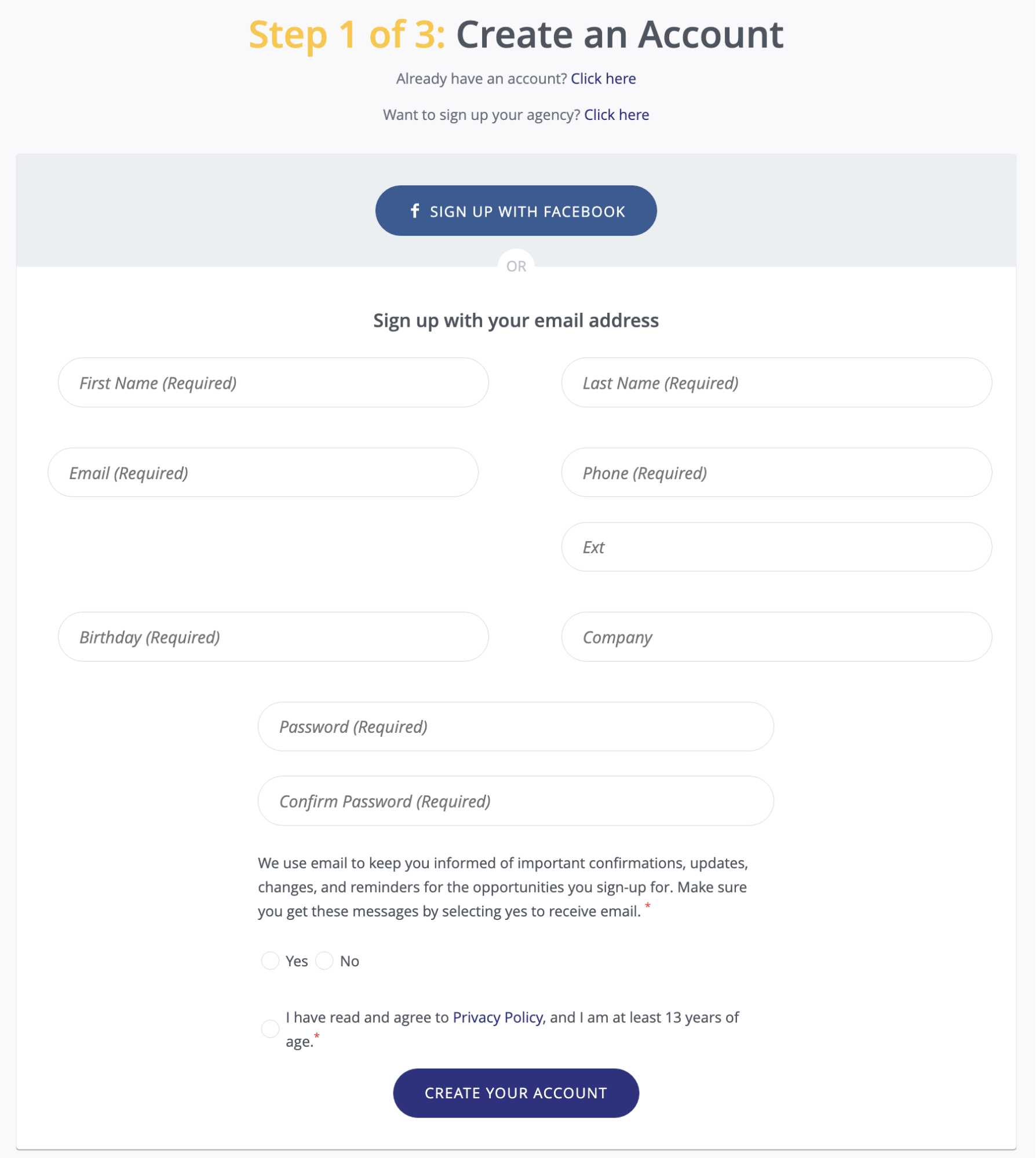Screen dimensions: 1036x1158
Task: Focus the Last Name field
Action: pyautogui.click(x=776, y=382)
